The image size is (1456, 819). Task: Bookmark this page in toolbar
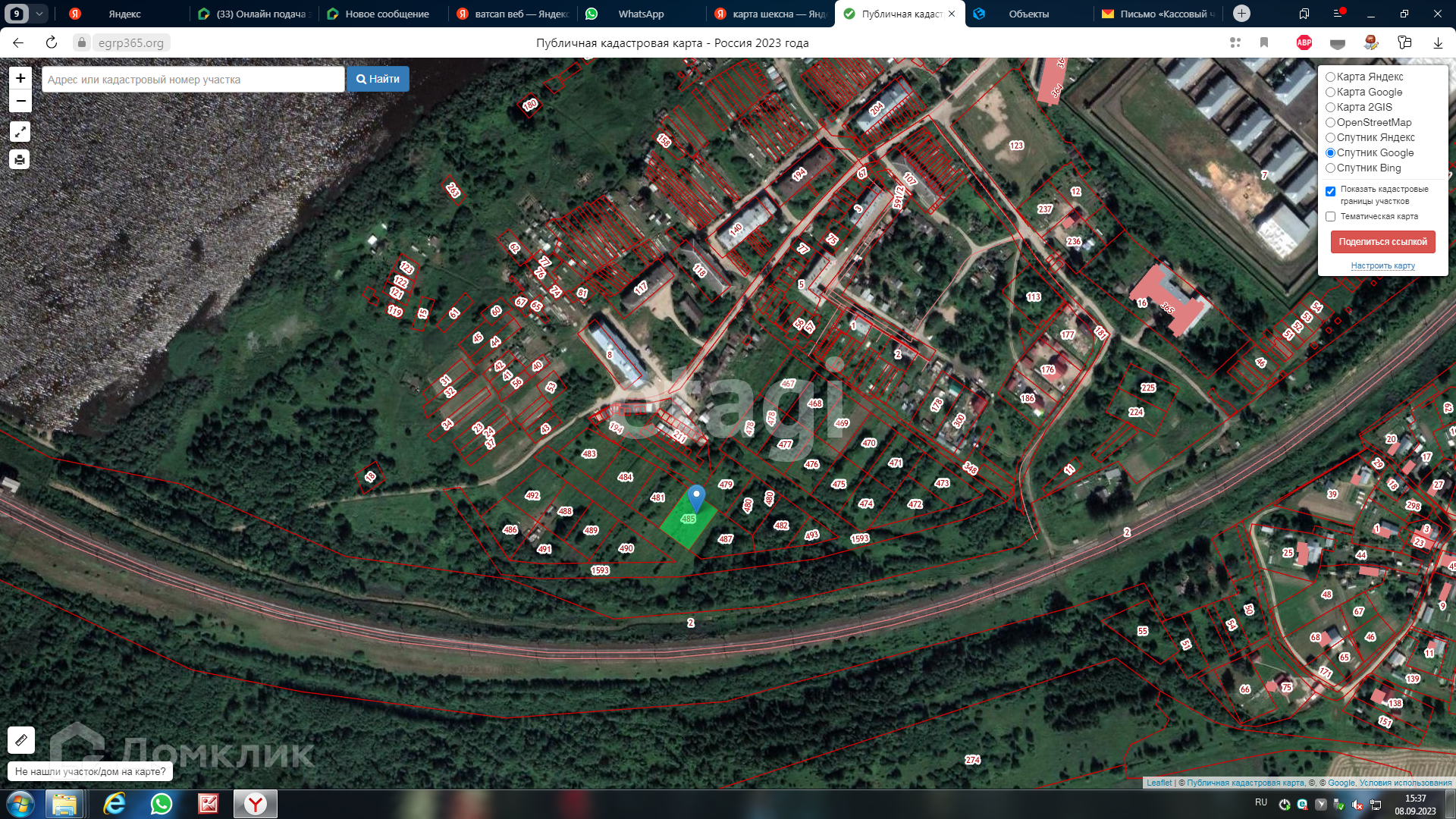click(x=1264, y=42)
